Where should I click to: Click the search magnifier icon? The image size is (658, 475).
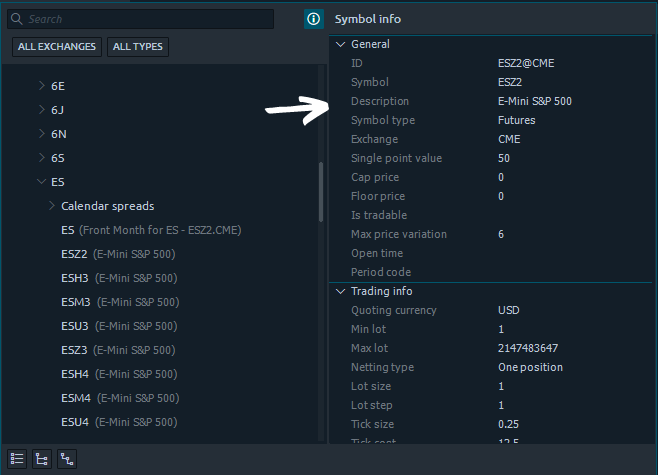[17, 19]
